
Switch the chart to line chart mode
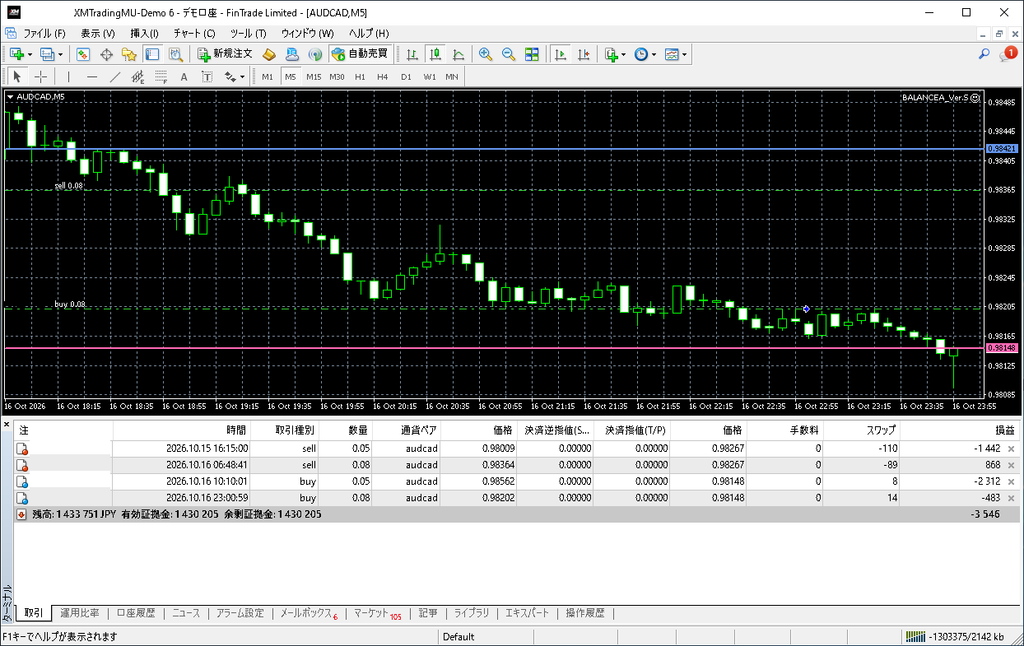459,55
